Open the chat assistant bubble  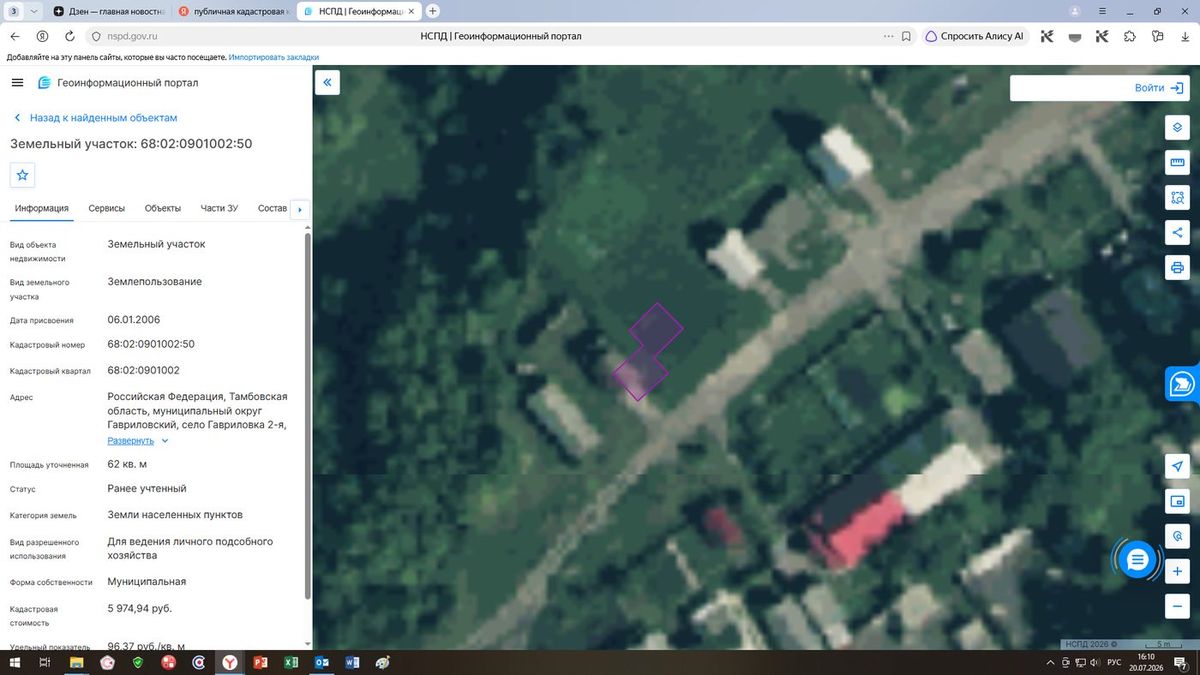[x=1137, y=561]
